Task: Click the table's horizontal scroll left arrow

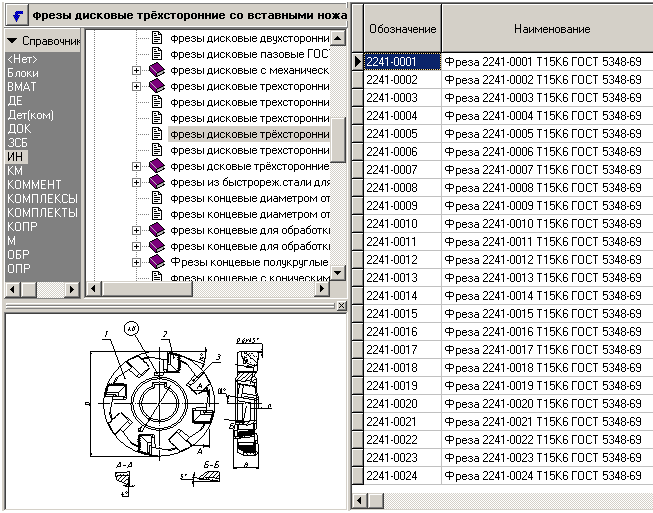Action: (360, 500)
